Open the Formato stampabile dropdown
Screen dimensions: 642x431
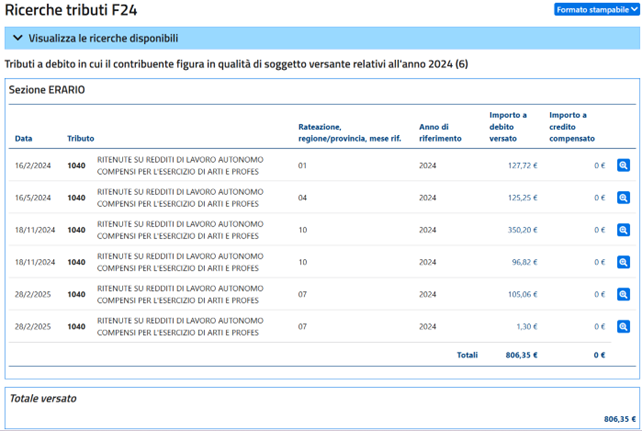click(595, 9)
